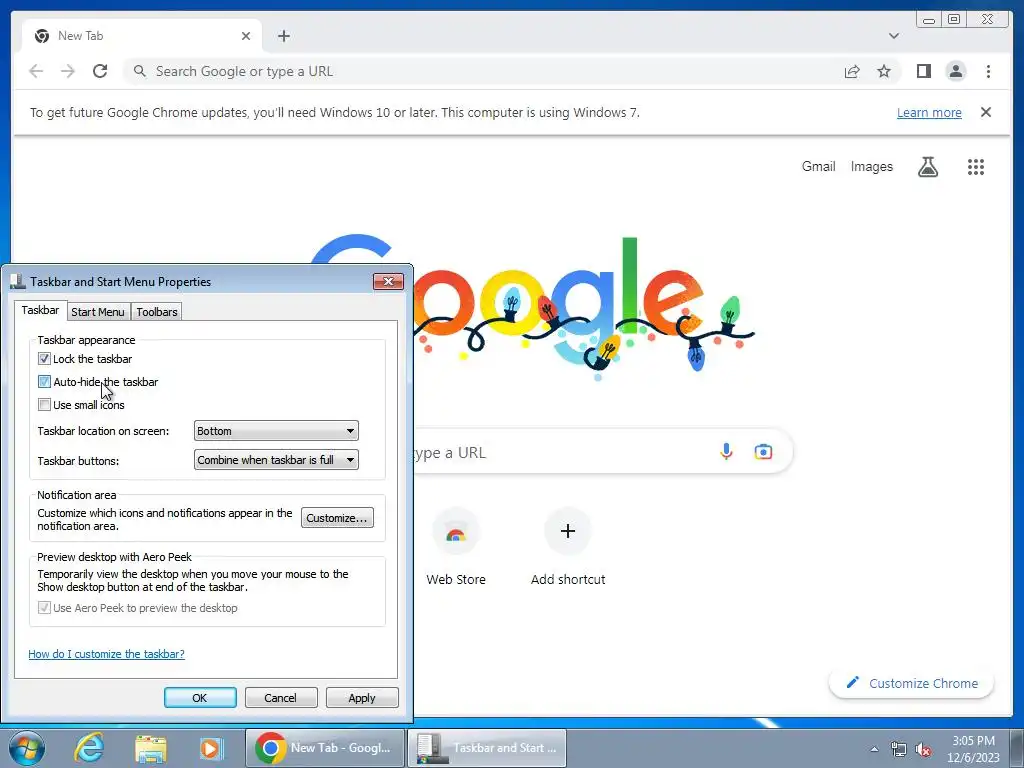Open the Learn more link
The height and width of the screenshot is (768, 1024).
[929, 112]
